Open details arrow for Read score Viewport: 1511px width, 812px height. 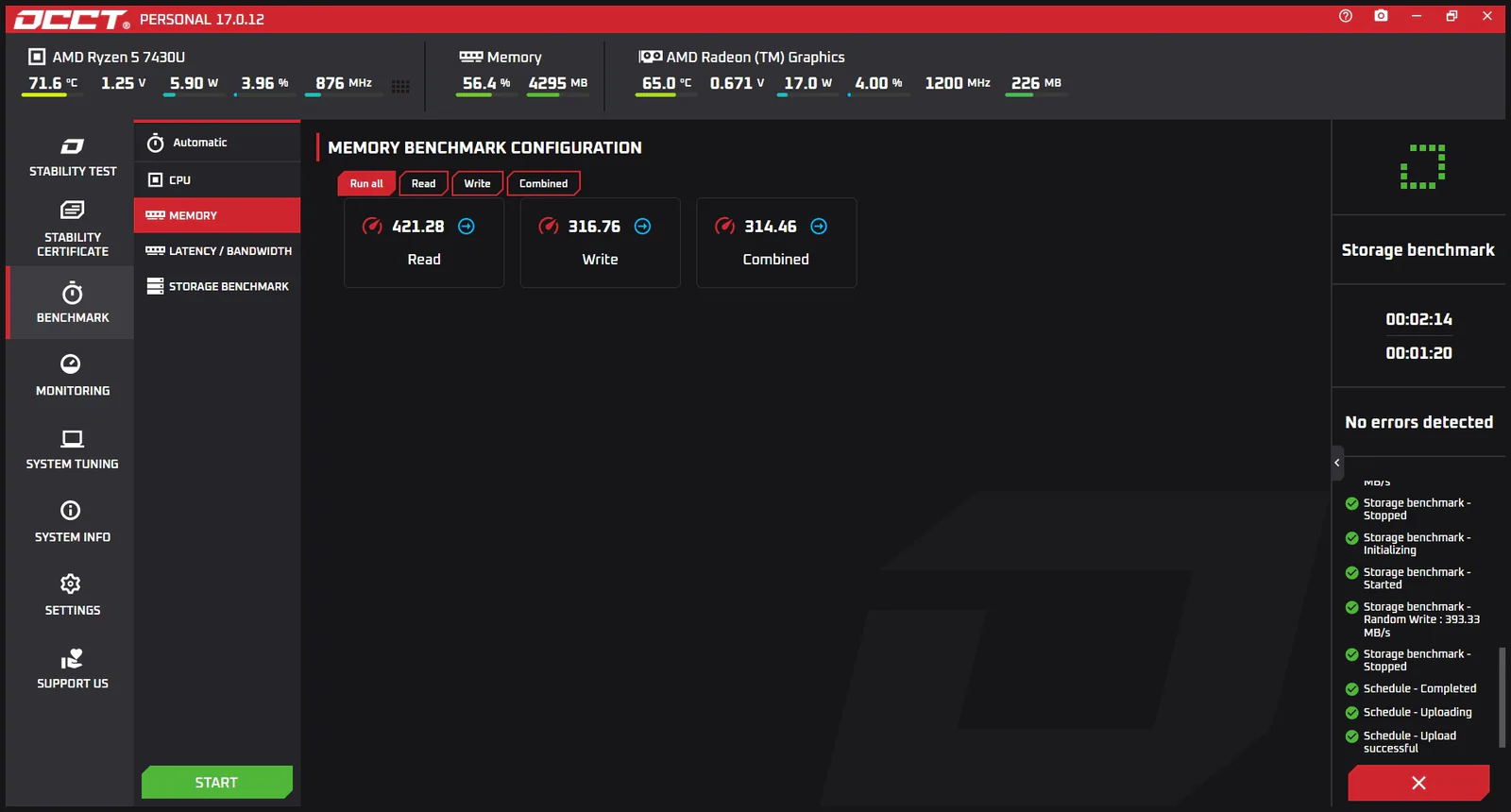click(x=467, y=227)
